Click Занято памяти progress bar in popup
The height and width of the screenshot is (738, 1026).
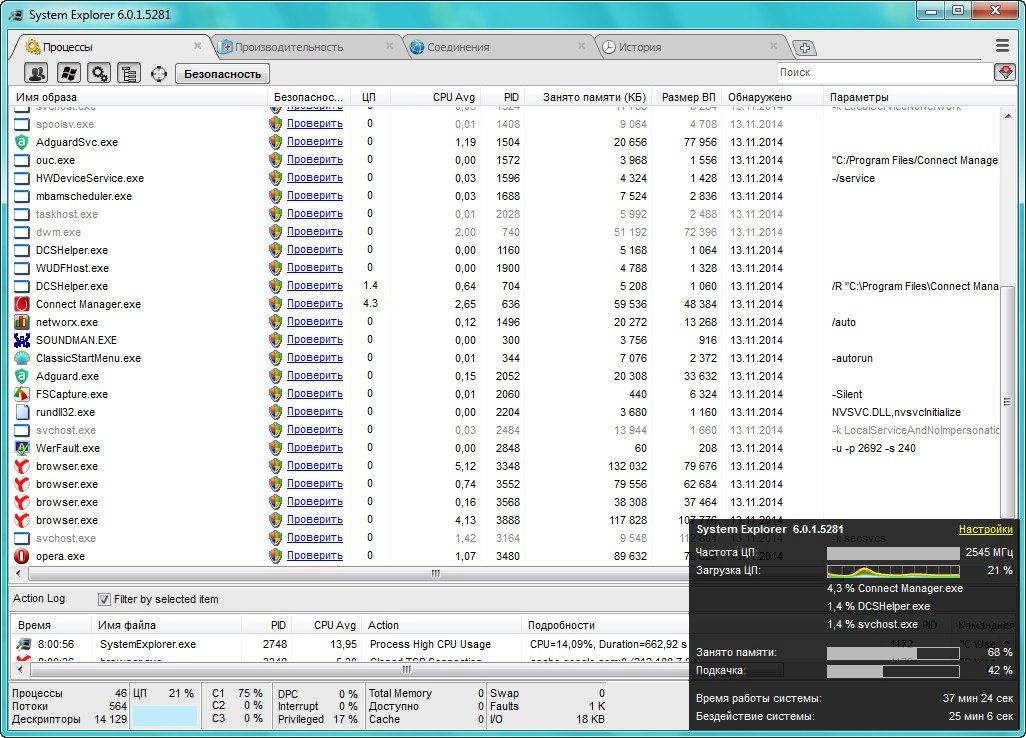893,653
